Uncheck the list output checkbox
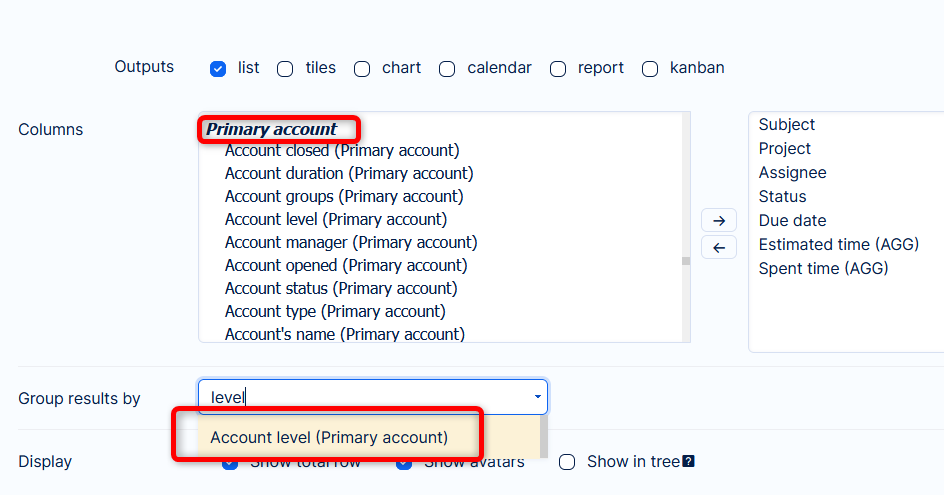Viewport: 944px width, 495px height. tap(218, 69)
